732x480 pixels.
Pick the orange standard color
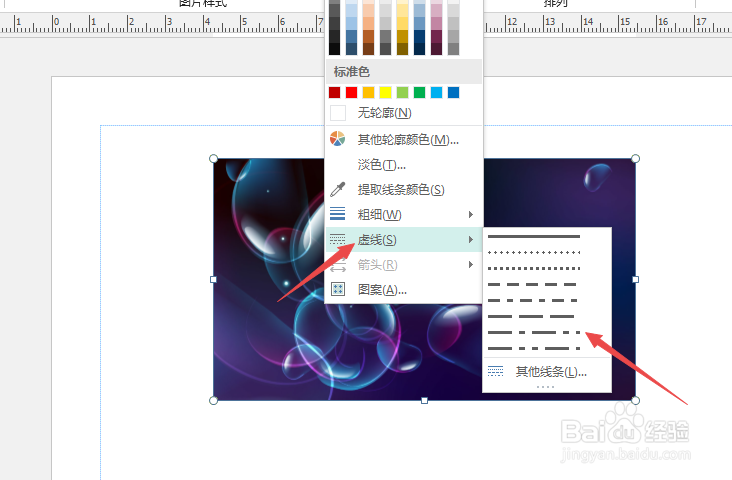coord(368,92)
